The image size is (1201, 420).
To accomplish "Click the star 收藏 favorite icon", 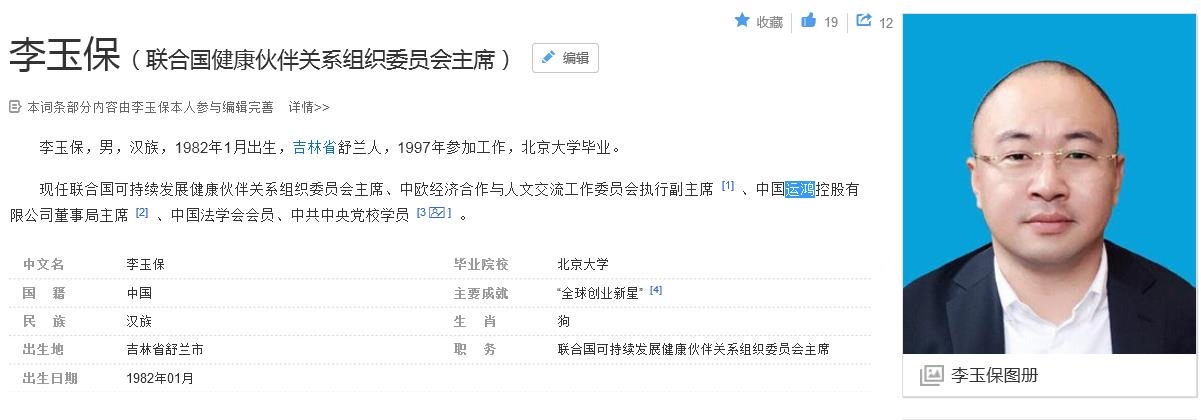I will 742,20.
